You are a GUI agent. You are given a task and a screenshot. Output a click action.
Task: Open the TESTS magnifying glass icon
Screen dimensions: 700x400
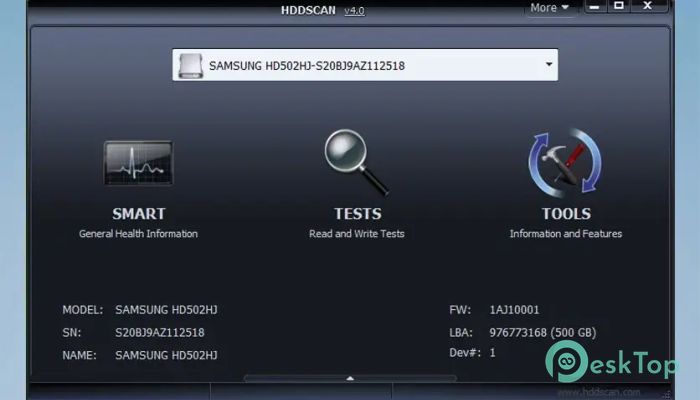pyautogui.click(x=356, y=162)
